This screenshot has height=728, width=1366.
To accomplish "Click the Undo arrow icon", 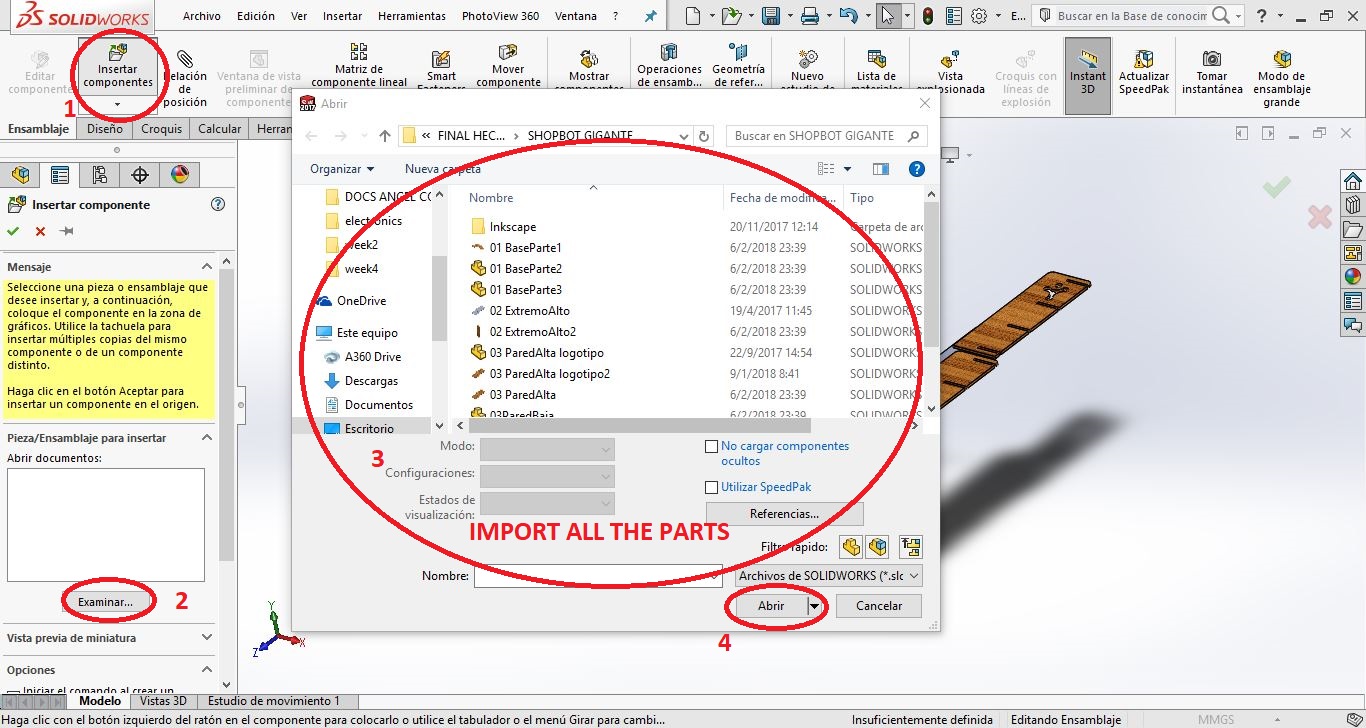I will 849,16.
